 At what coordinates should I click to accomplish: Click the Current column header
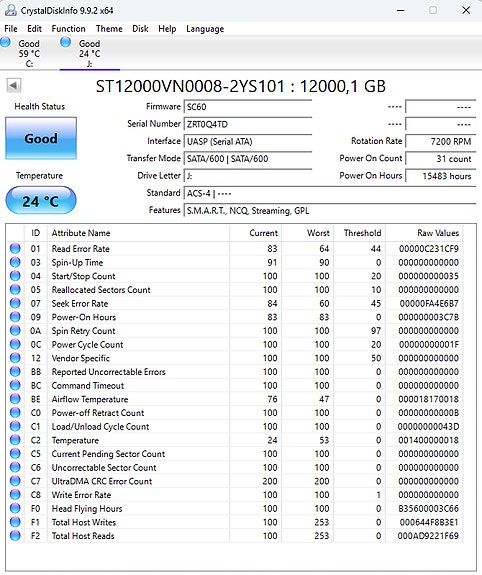(255, 233)
